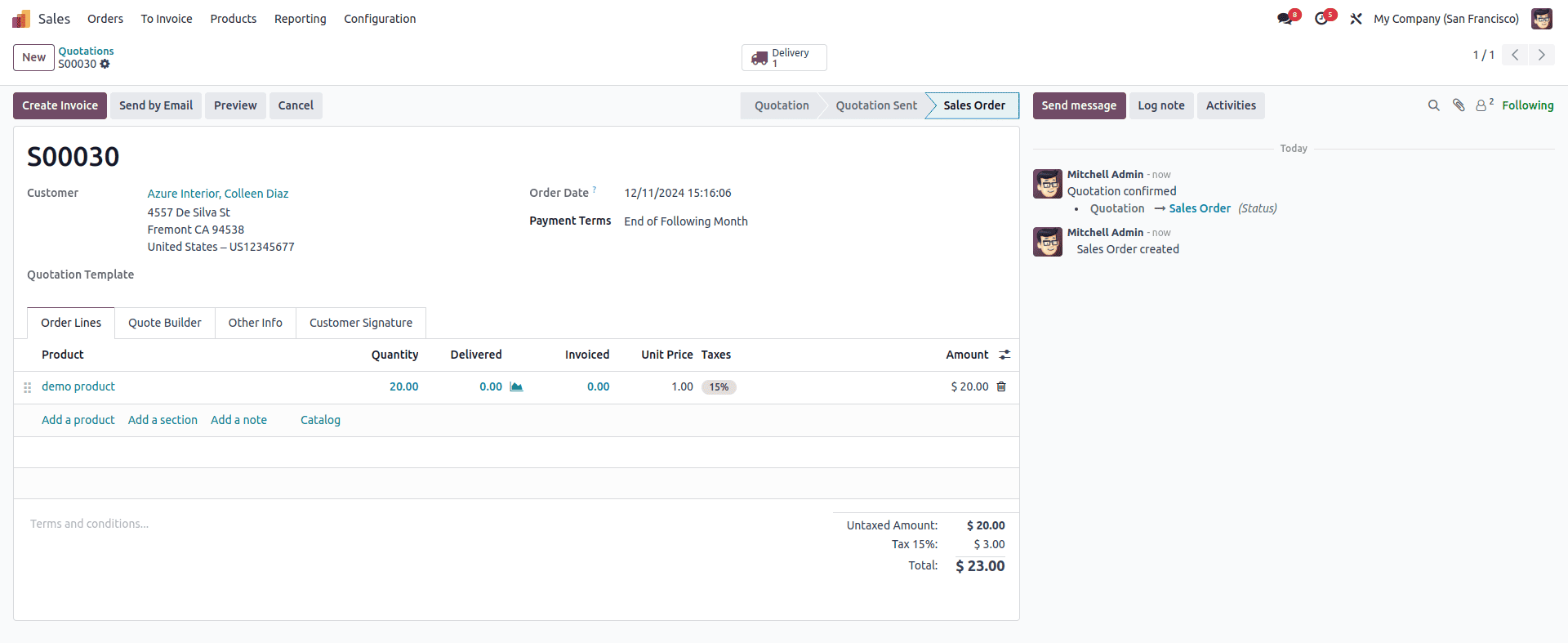Switch to the Customer Signature tab
Screen dimensions: 1568x643
tap(361, 323)
